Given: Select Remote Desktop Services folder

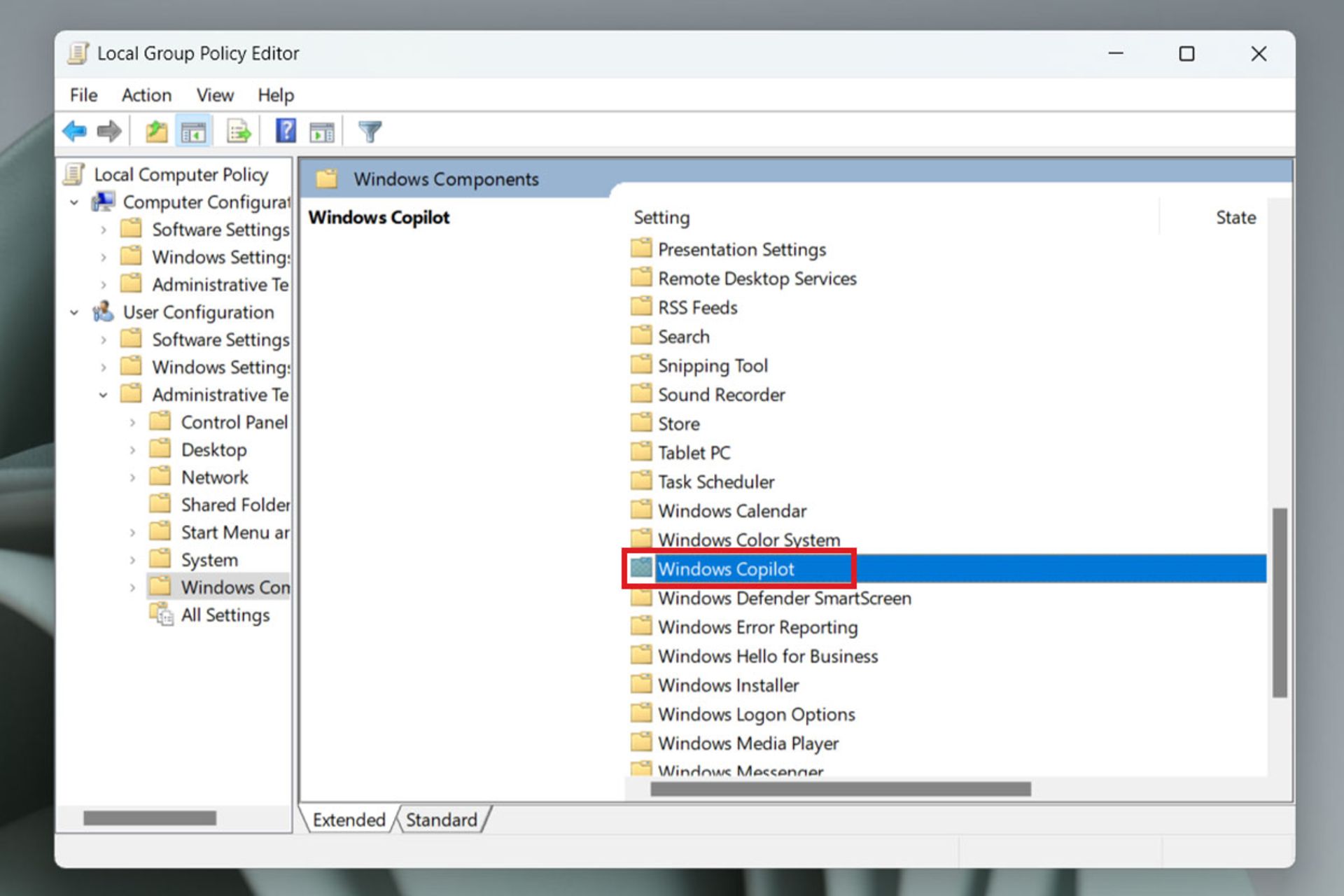Looking at the screenshot, I should tap(743, 279).
